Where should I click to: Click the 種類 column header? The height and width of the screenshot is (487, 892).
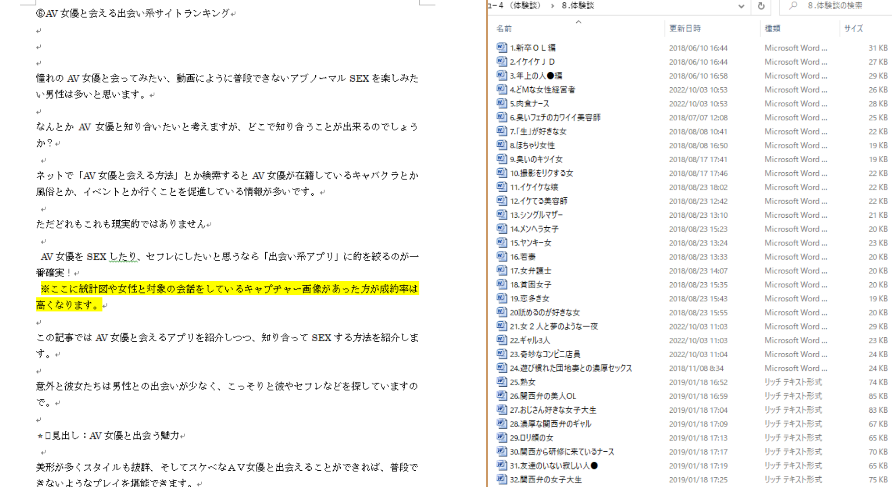point(773,29)
